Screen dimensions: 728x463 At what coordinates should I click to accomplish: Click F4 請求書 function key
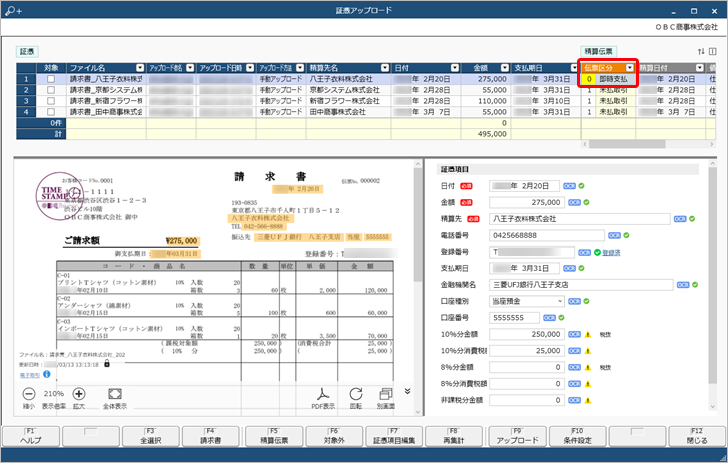pos(210,437)
